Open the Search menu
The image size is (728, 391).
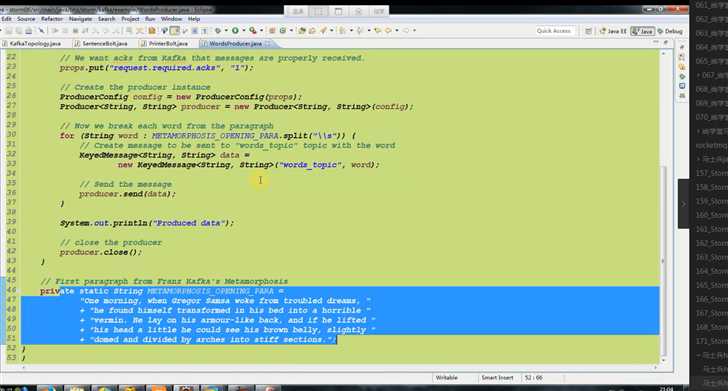tap(106, 19)
